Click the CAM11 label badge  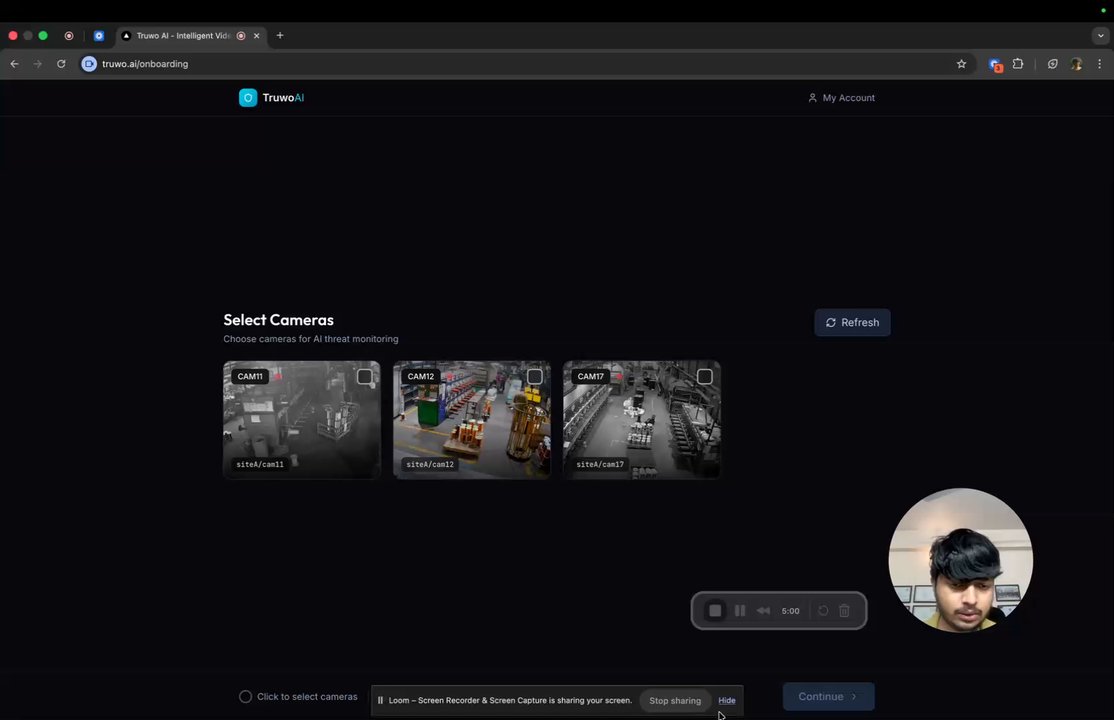(250, 377)
